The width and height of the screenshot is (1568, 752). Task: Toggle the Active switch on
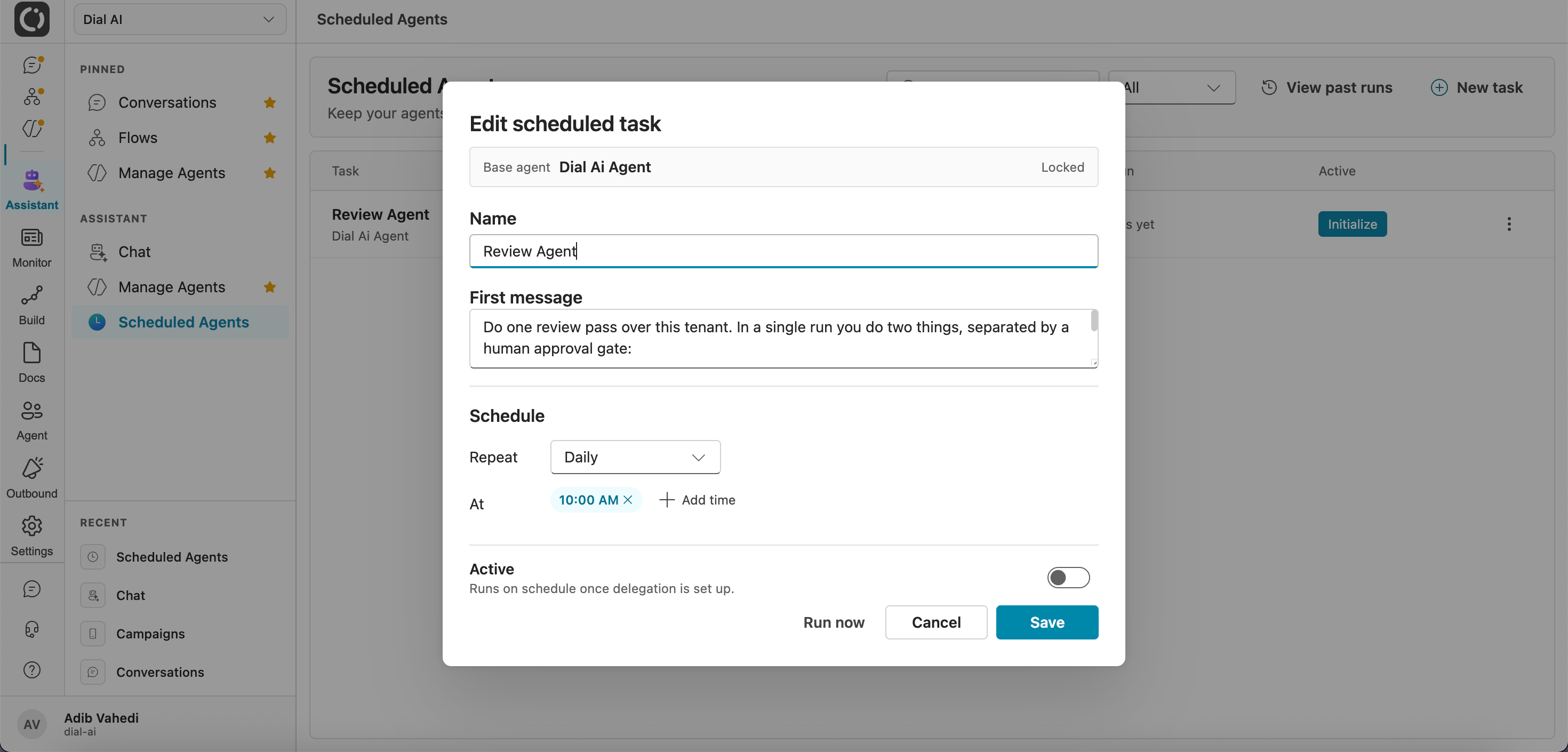(x=1068, y=578)
